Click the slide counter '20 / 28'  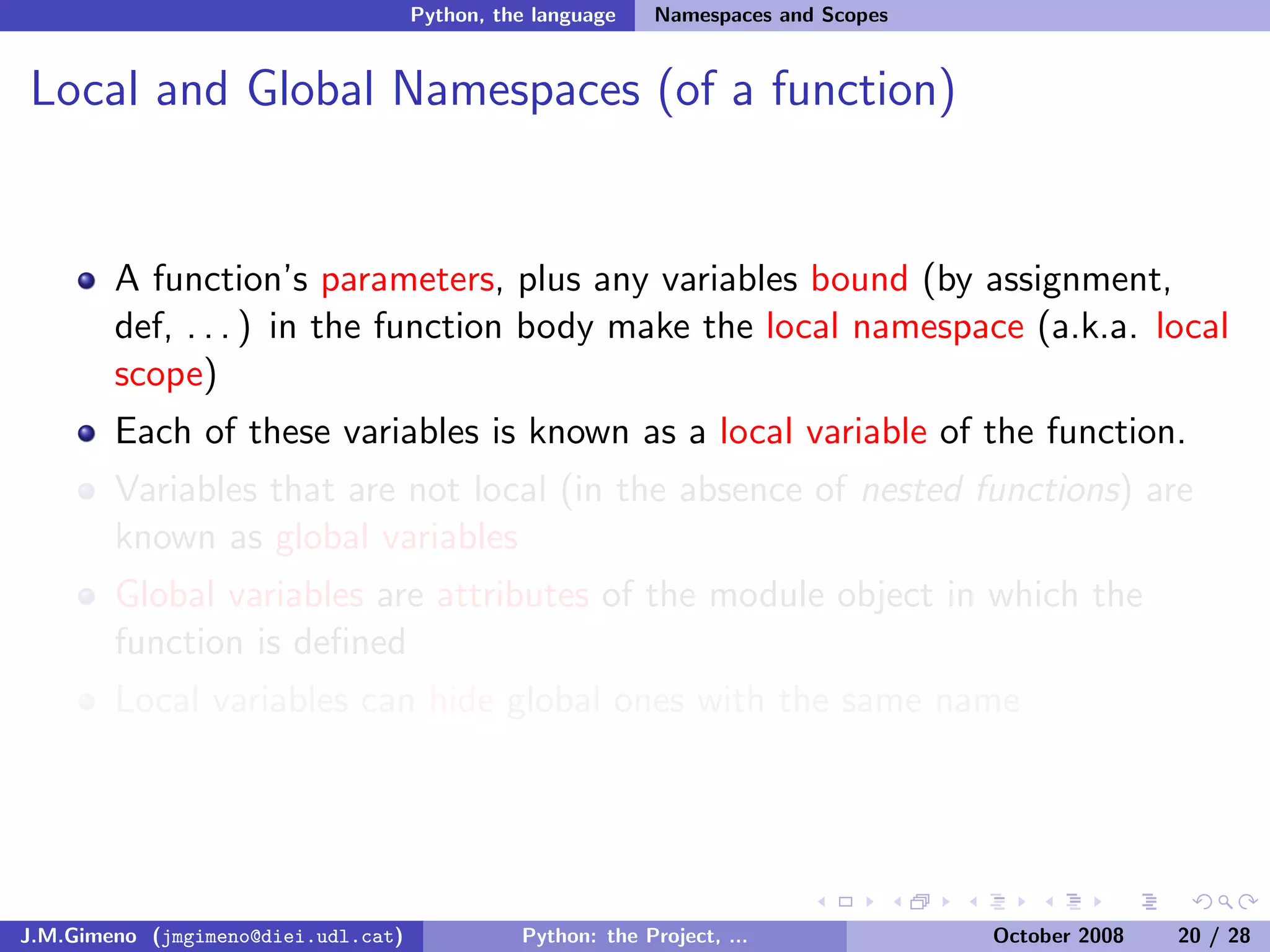1214,935
